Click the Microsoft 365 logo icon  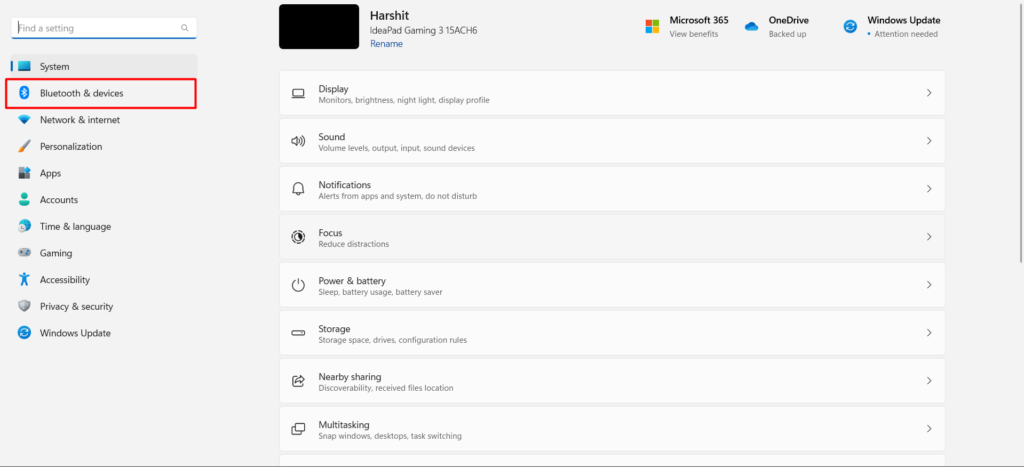pyautogui.click(x=652, y=26)
